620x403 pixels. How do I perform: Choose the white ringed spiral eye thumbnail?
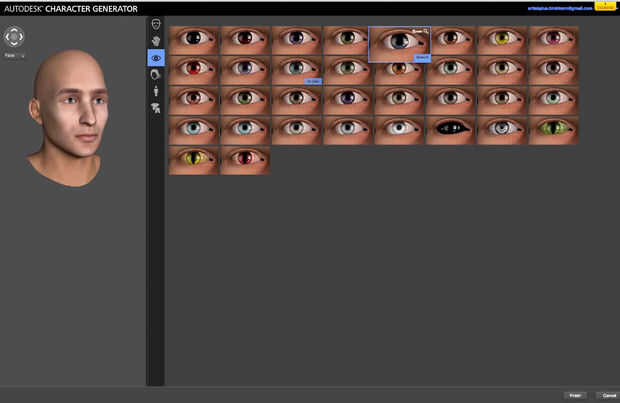tap(502, 130)
